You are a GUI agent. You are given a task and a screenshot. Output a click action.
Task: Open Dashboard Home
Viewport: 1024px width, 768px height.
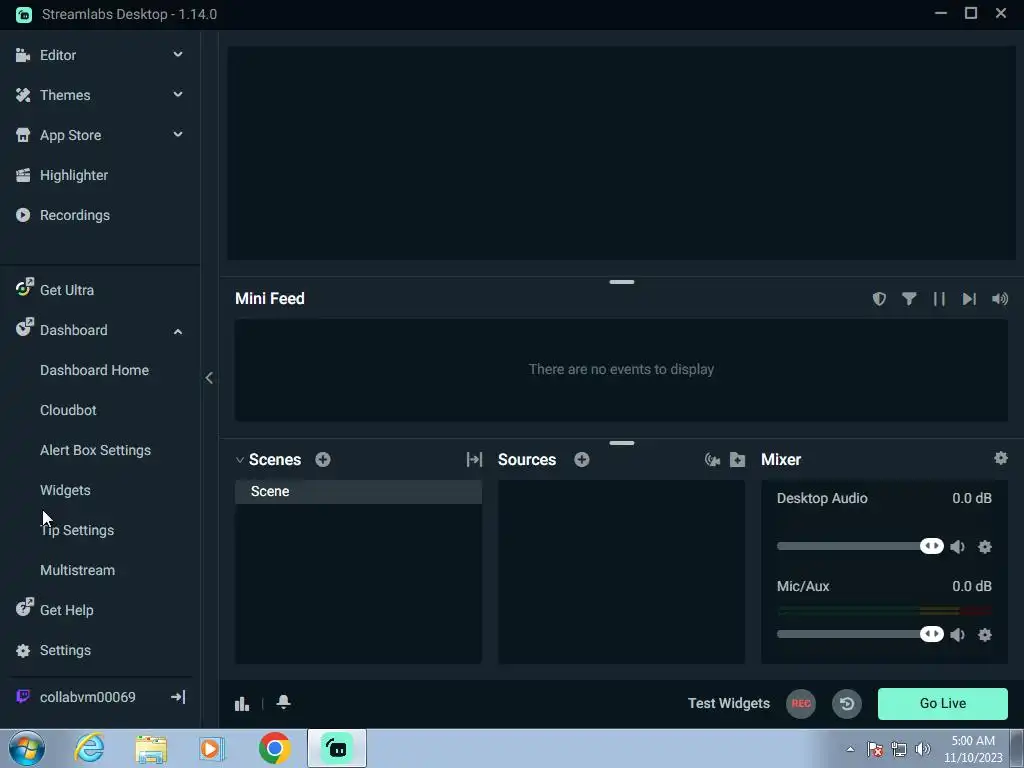tap(94, 370)
